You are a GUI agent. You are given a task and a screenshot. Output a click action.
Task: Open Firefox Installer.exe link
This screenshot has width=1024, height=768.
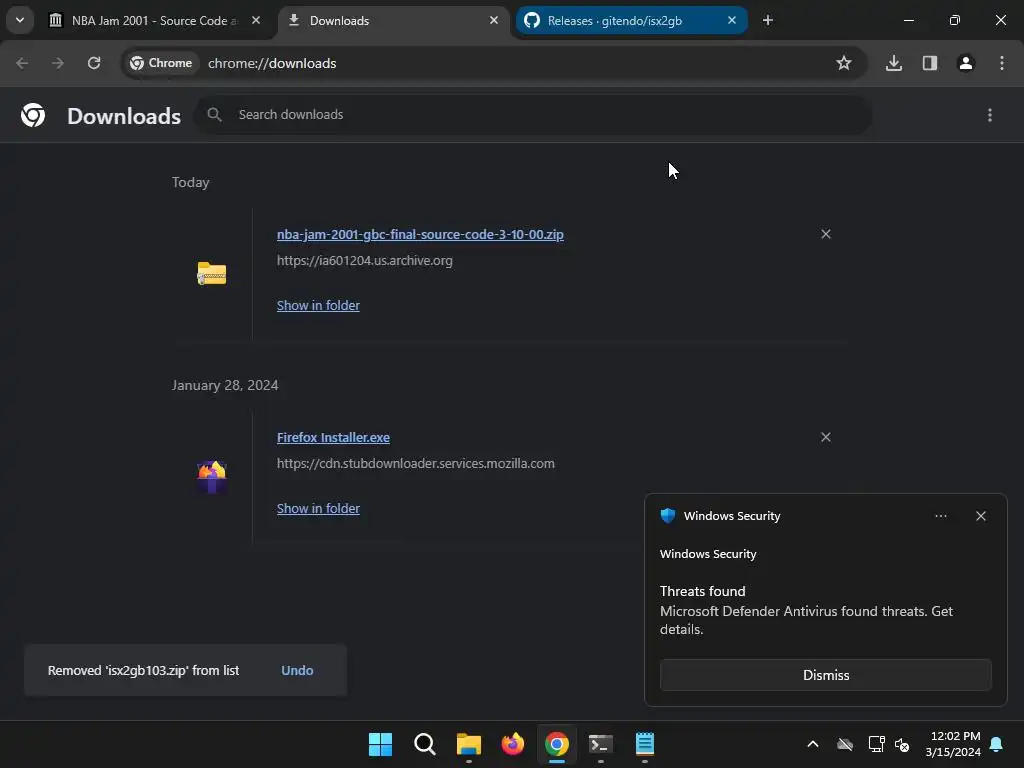point(333,438)
